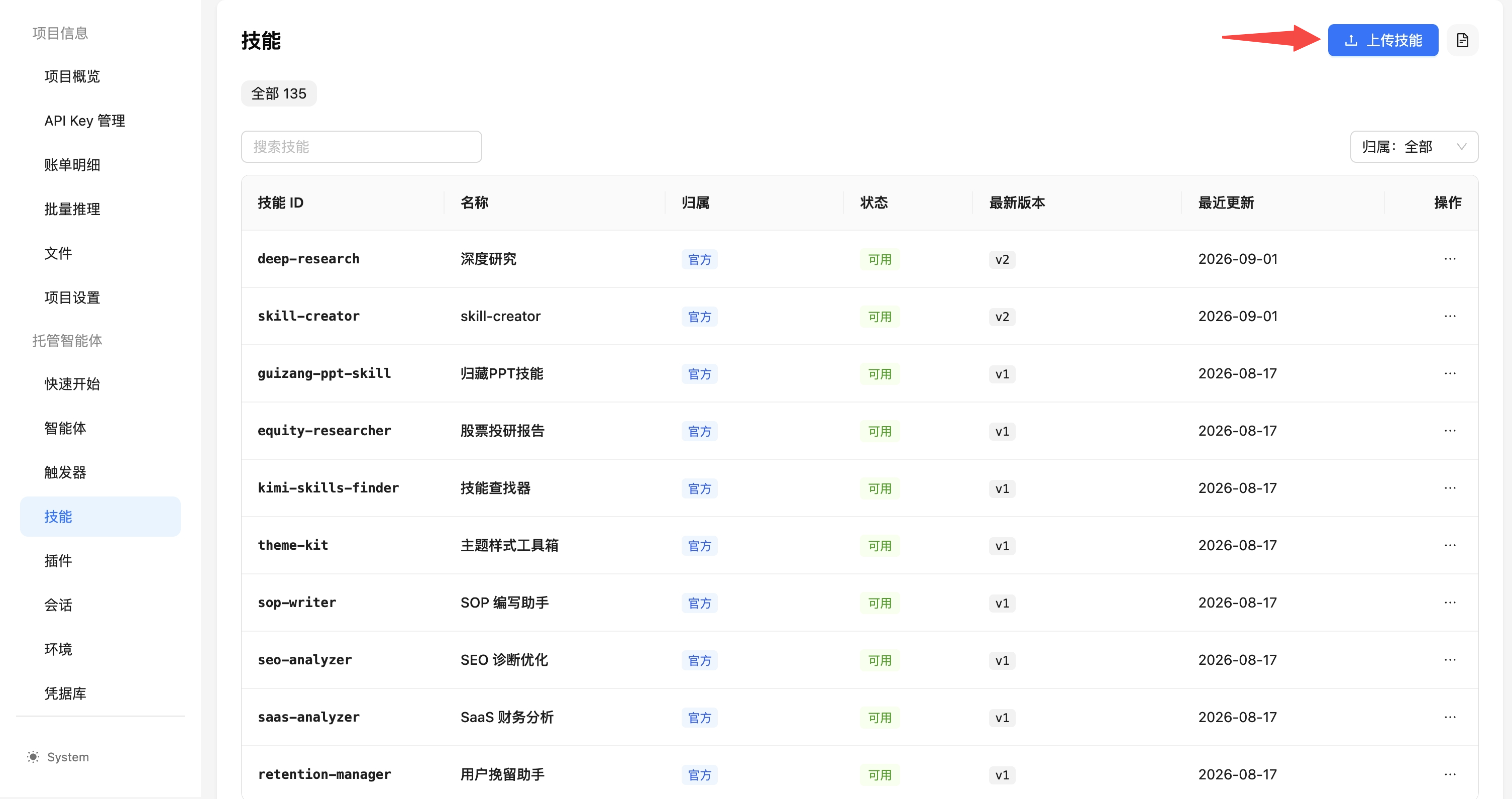Screen dimensions: 1512x799
Task: Select 技能 in the sidebar
Action: click(100, 517)
